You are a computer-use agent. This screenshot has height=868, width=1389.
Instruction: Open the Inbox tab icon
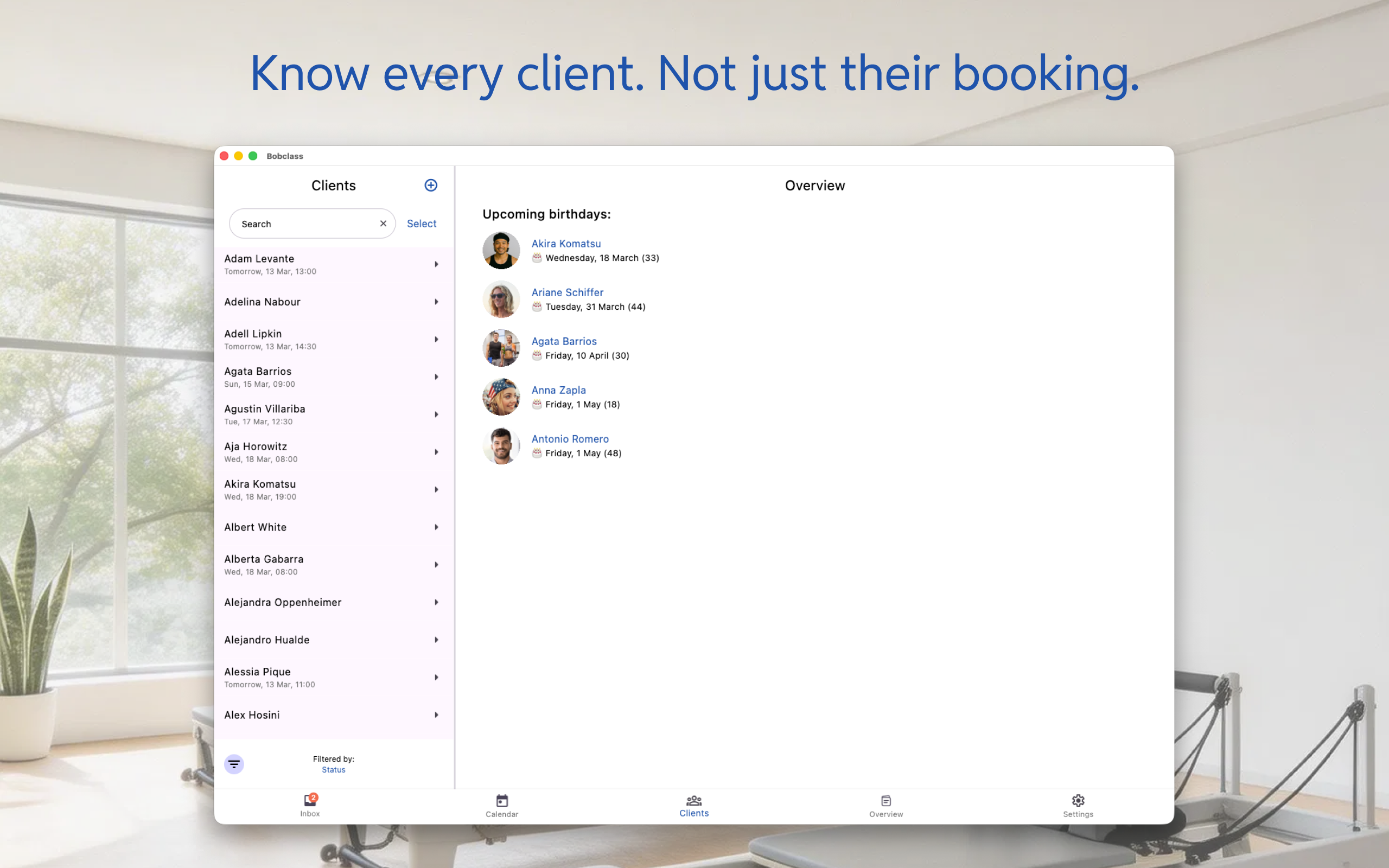310,800
